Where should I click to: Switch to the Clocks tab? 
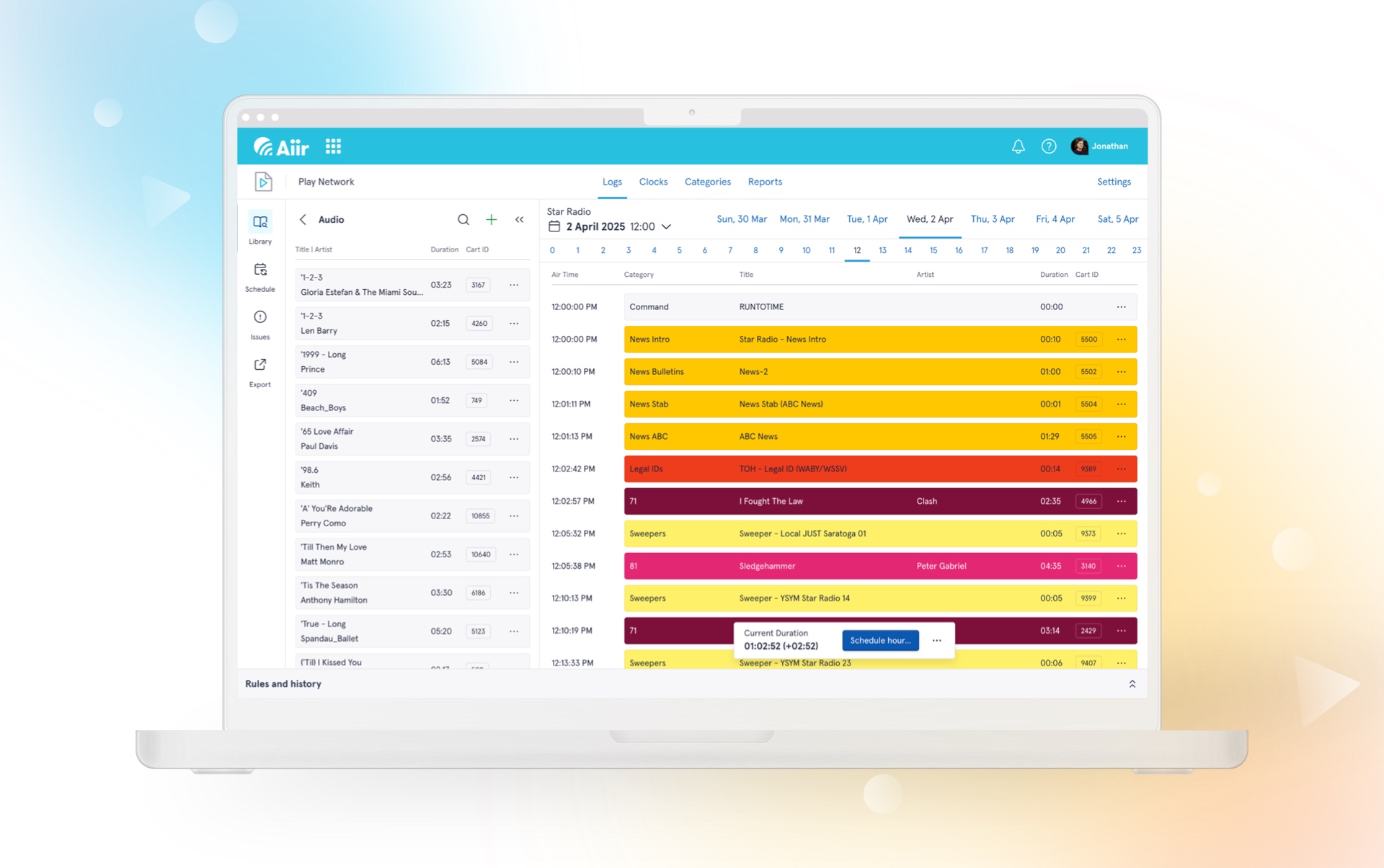653,182
